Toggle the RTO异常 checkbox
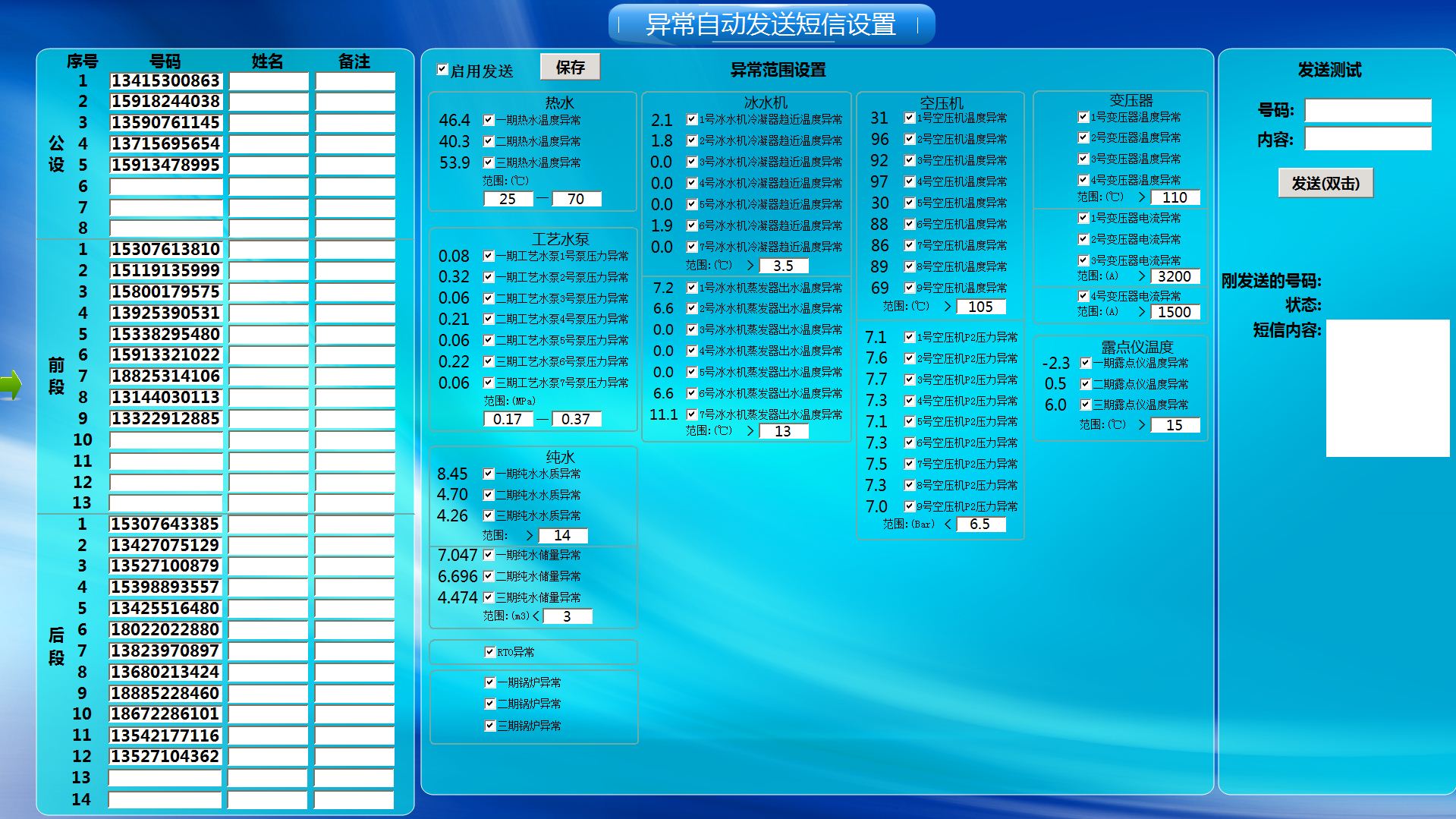Viewport: 1456px width, 819px height. pyautogui.click(x=489, y=652)
